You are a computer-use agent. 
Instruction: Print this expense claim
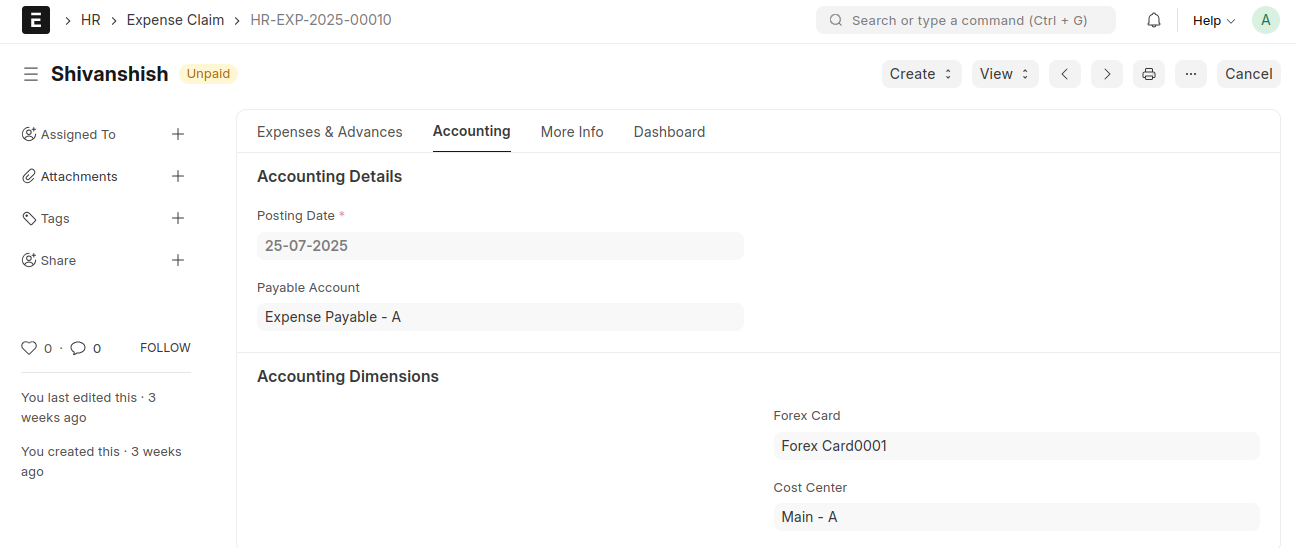click(1149, 74)
